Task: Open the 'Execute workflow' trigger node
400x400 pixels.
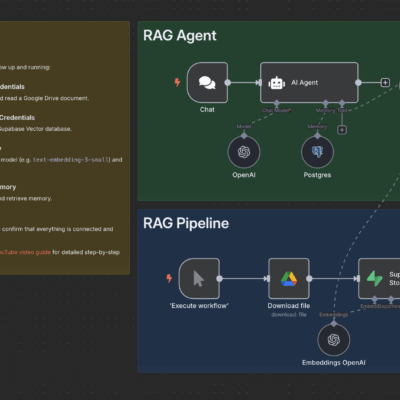Action: 199,278
